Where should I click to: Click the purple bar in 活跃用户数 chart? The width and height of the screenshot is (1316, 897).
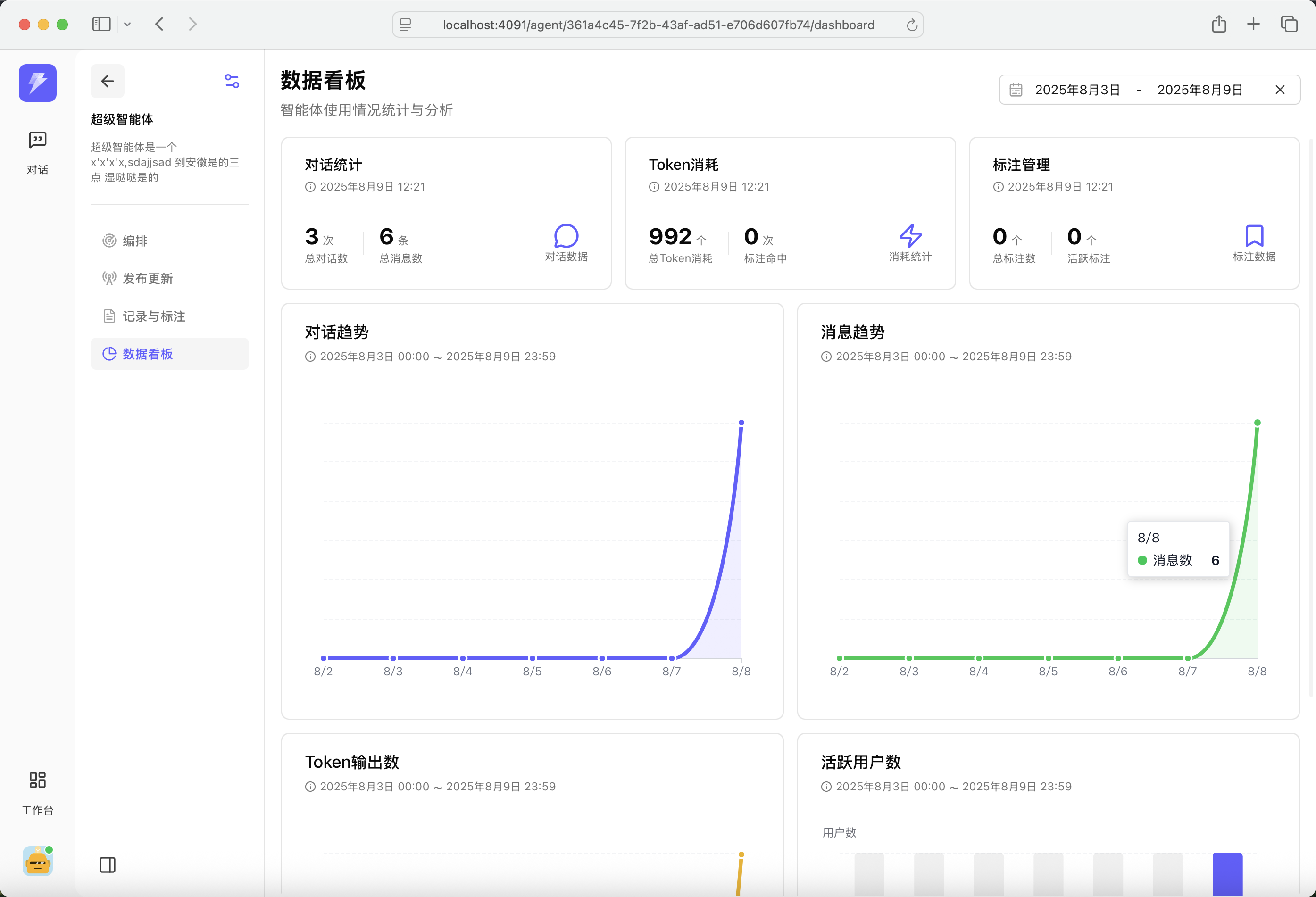1227,874
